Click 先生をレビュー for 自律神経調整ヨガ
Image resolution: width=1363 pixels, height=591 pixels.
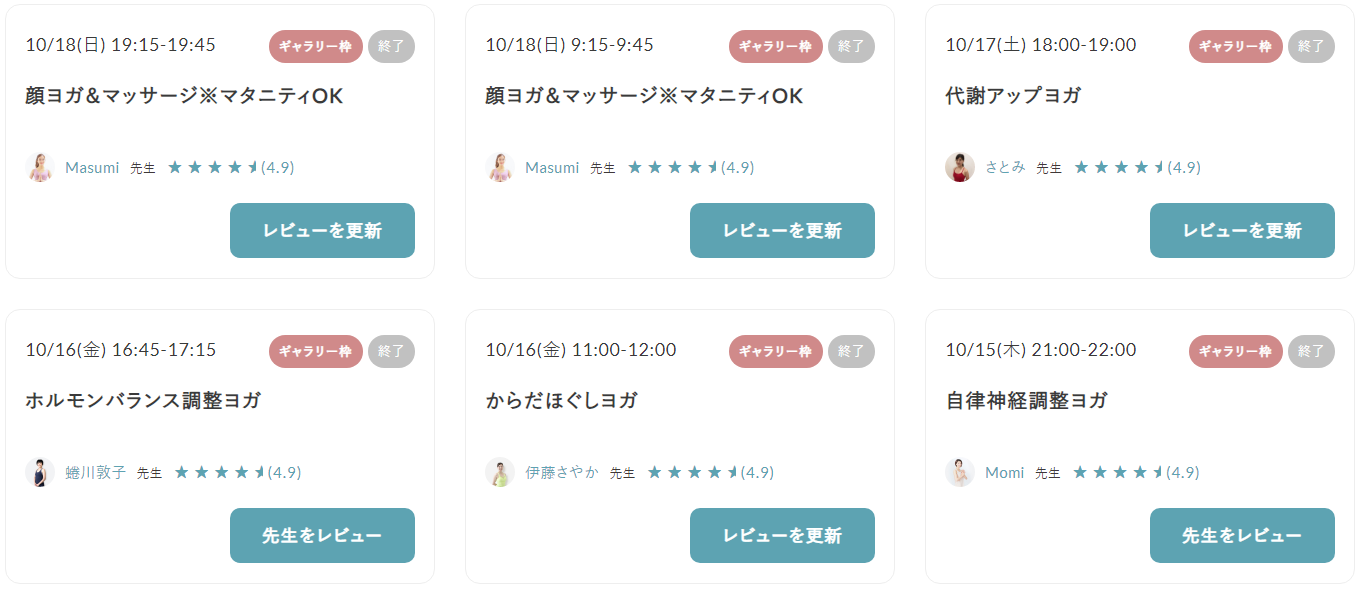click(x=1242, y=536)
